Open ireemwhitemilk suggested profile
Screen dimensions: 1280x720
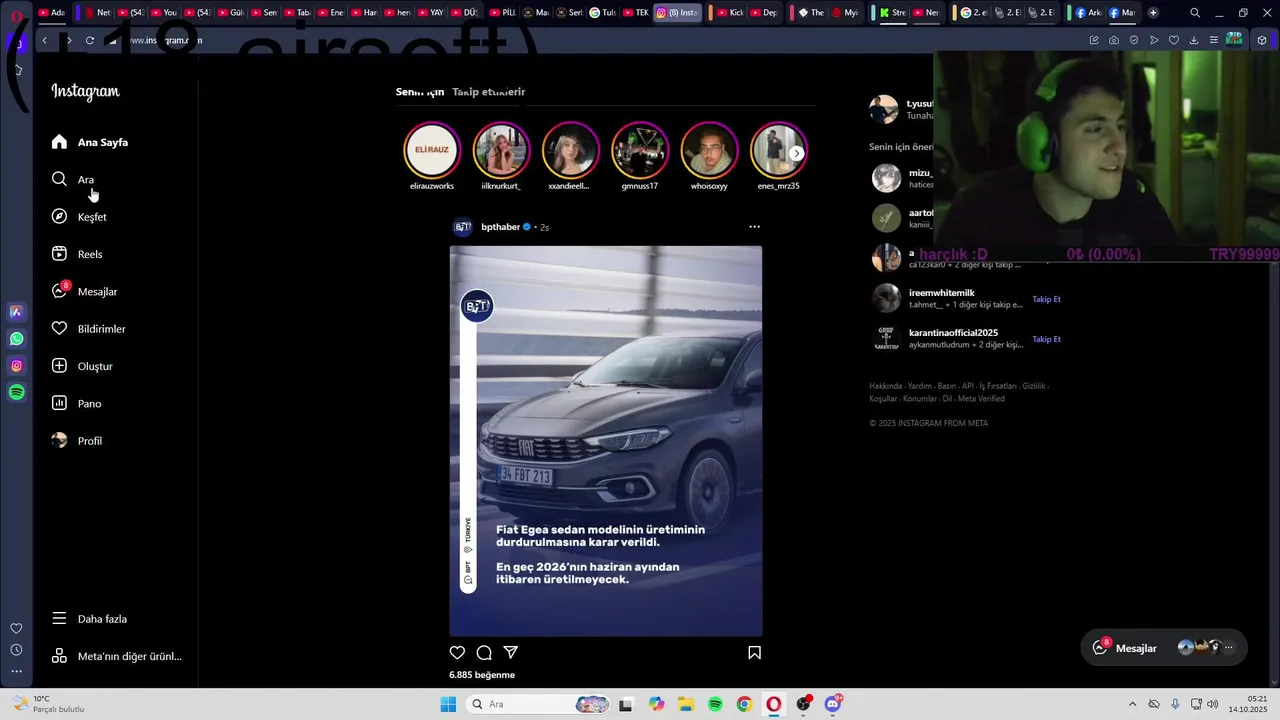point(941,293)
